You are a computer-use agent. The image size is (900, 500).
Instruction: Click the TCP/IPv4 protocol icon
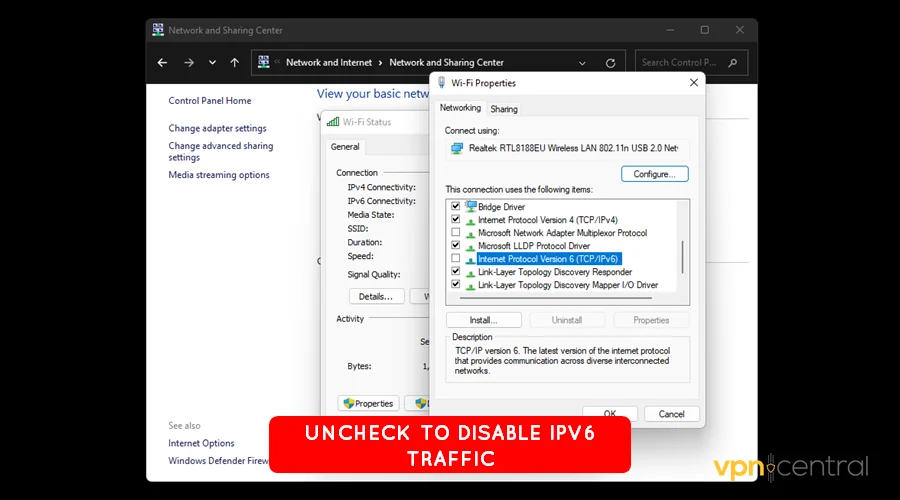point(471,220)
